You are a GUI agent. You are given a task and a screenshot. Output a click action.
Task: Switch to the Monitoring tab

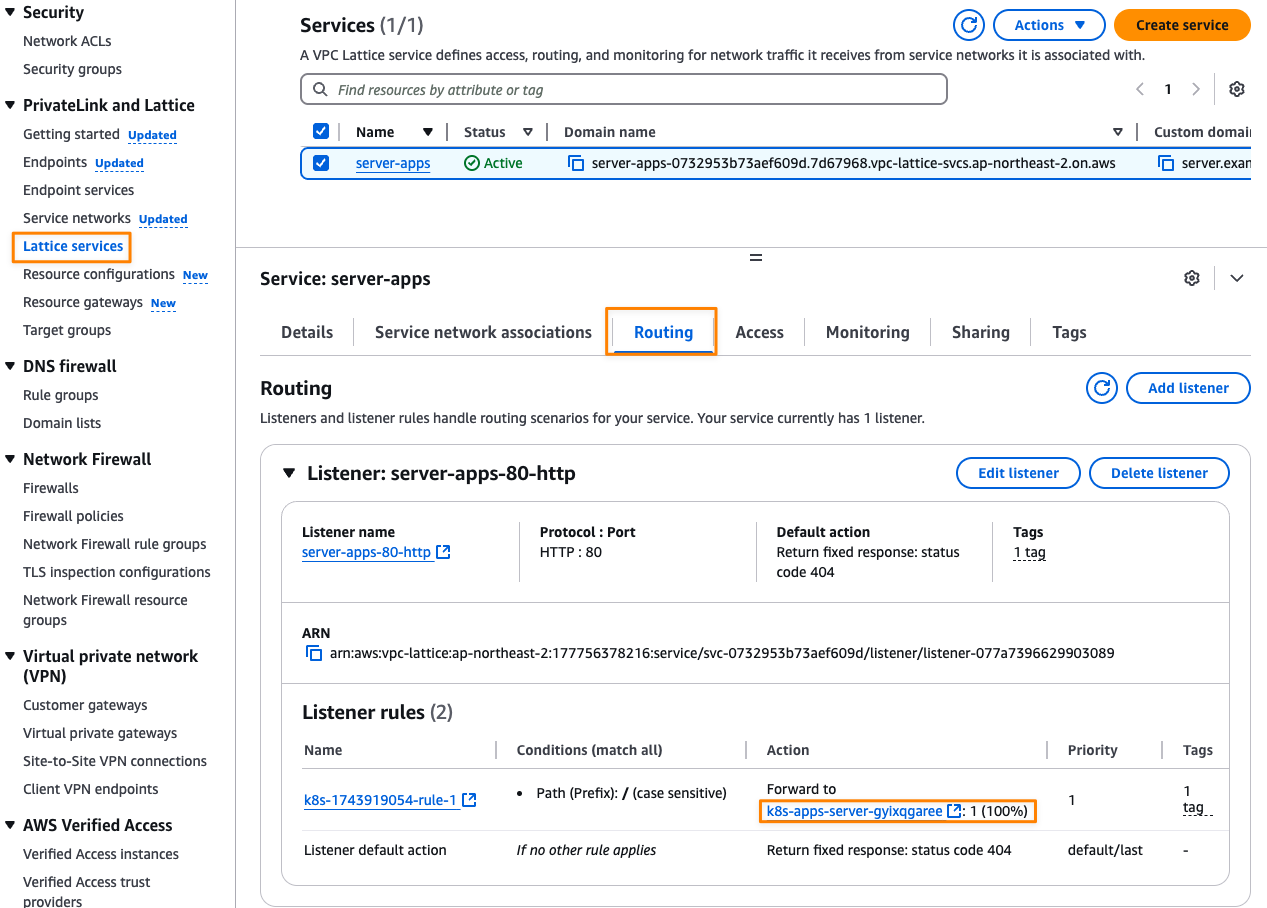point(868,332)
